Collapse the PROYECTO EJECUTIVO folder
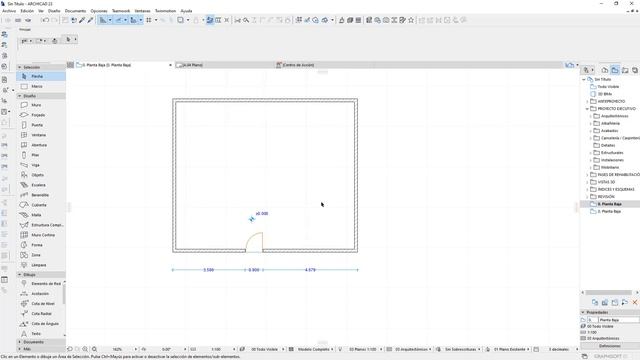 587,109
